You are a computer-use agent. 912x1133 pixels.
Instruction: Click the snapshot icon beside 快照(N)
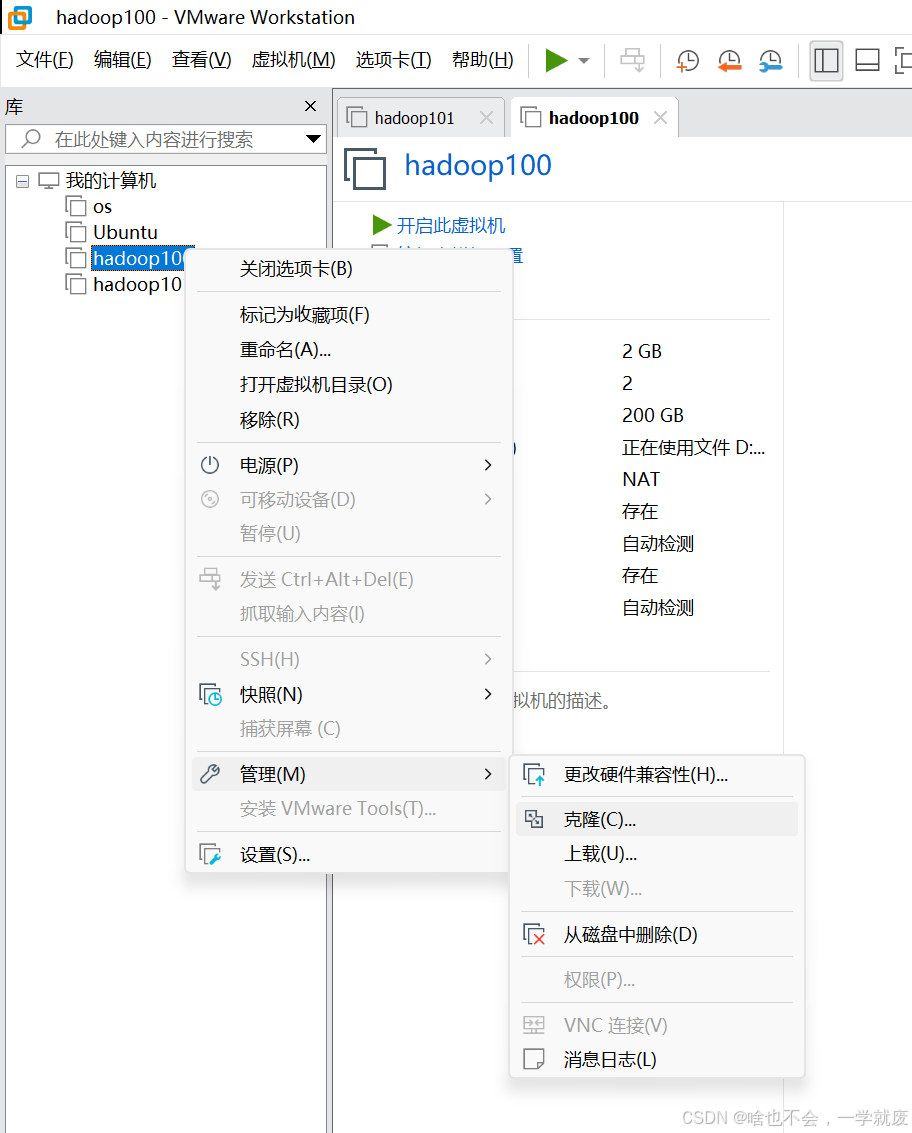click(x=210, y=694)
